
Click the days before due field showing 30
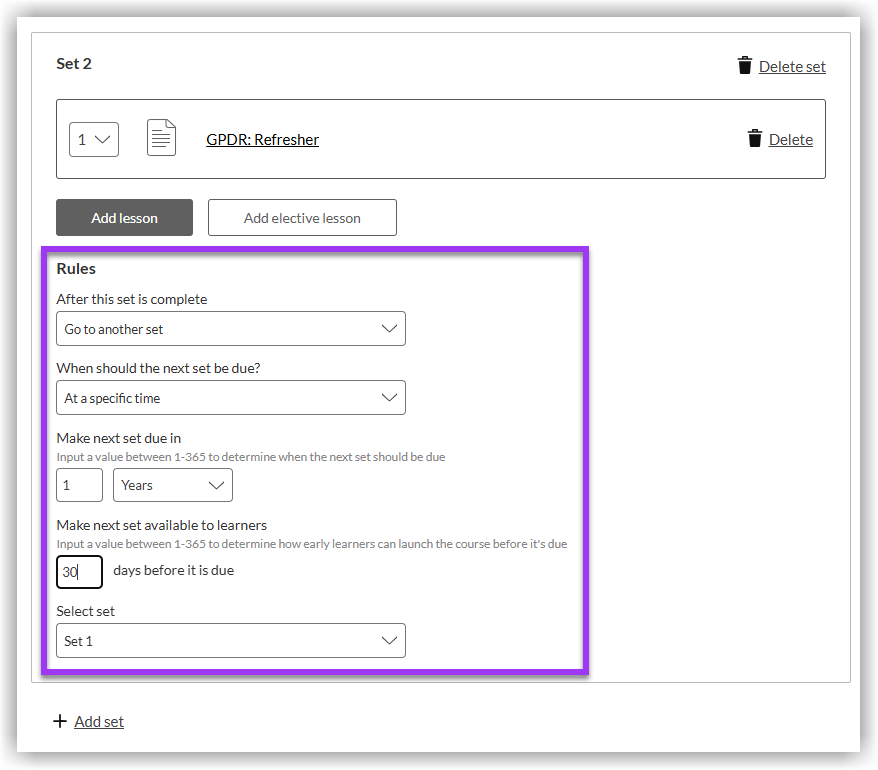(79, 571)
